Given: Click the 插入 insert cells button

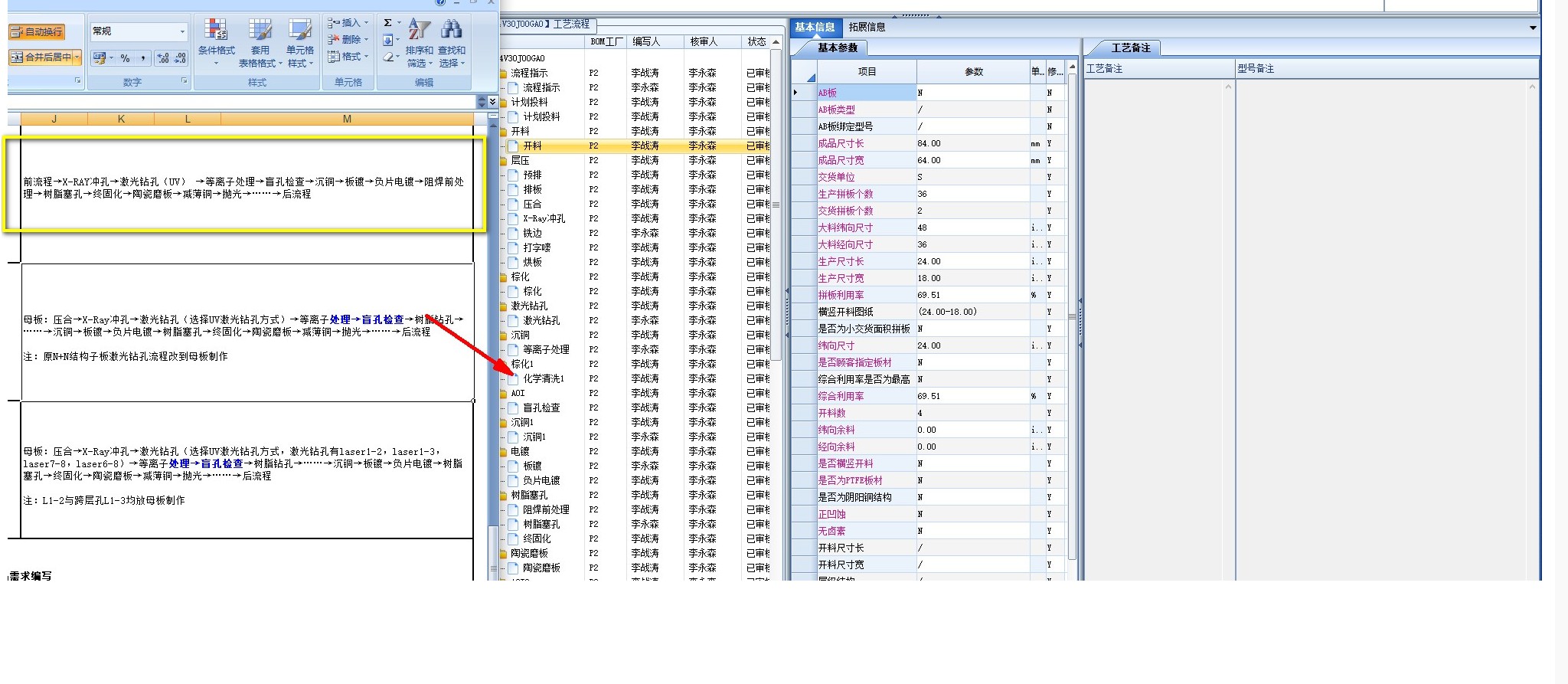Looking at the screenshot, I should 344,22.
